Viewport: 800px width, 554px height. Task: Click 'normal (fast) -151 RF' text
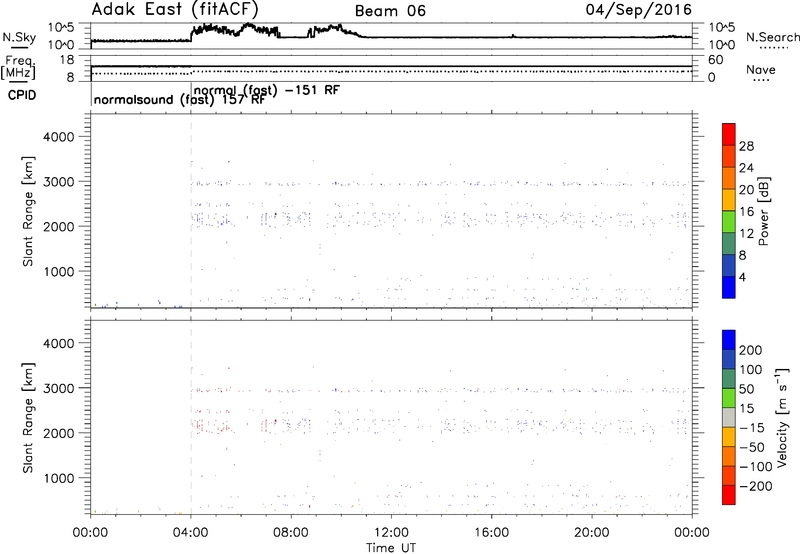click(266, 90)
